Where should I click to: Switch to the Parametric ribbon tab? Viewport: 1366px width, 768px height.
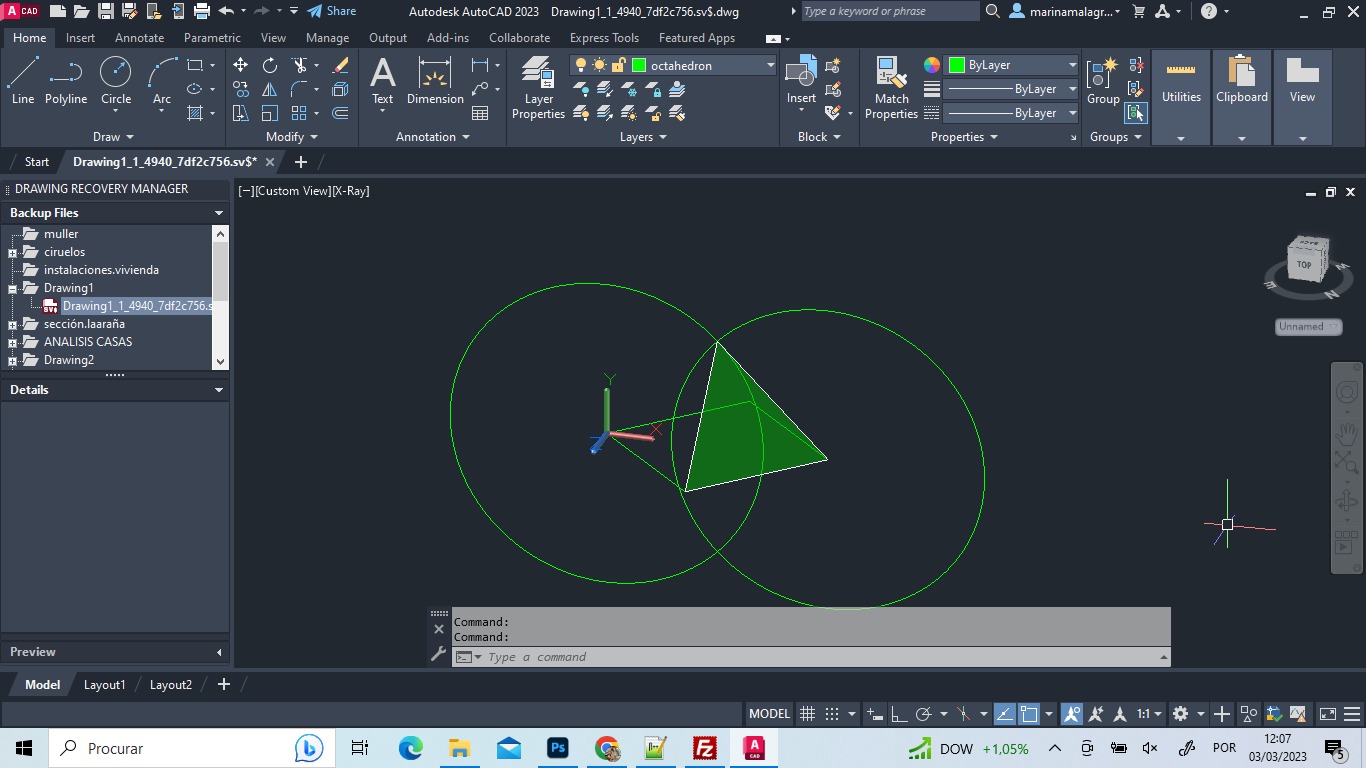(212, 38)
